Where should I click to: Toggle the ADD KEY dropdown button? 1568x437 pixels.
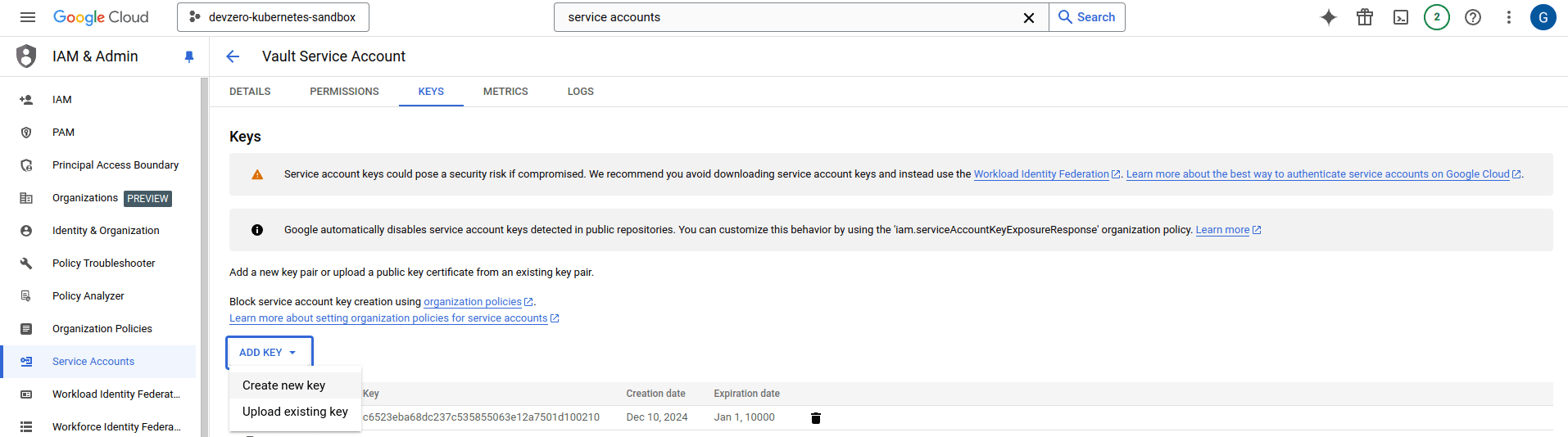pyautogui.click(x=270, y=353)
